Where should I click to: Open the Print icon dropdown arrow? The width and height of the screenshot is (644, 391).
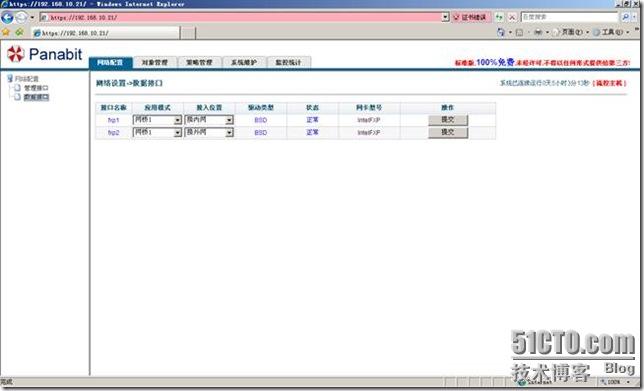point(547,32)
